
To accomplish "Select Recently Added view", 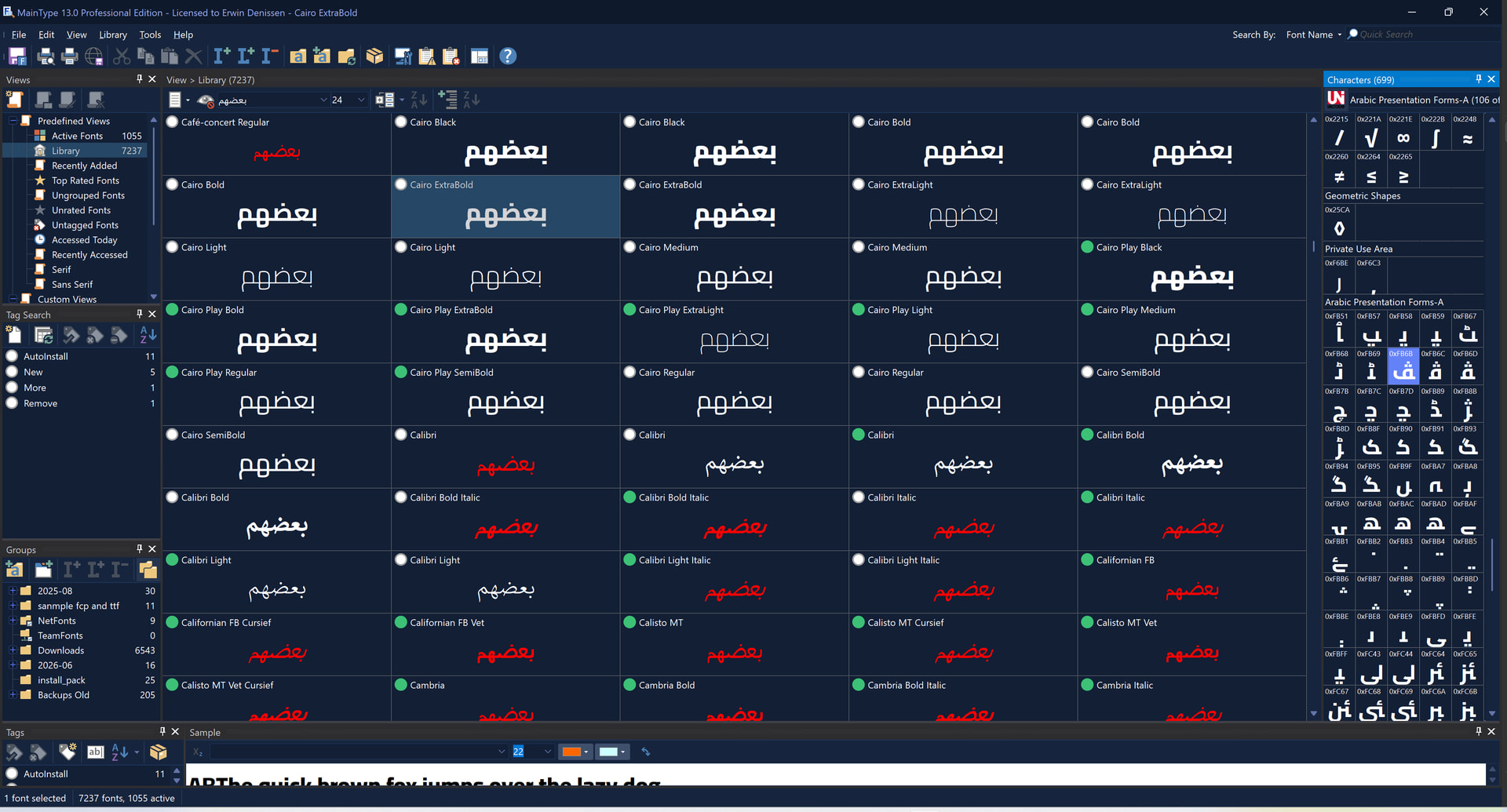I will 84,166.
